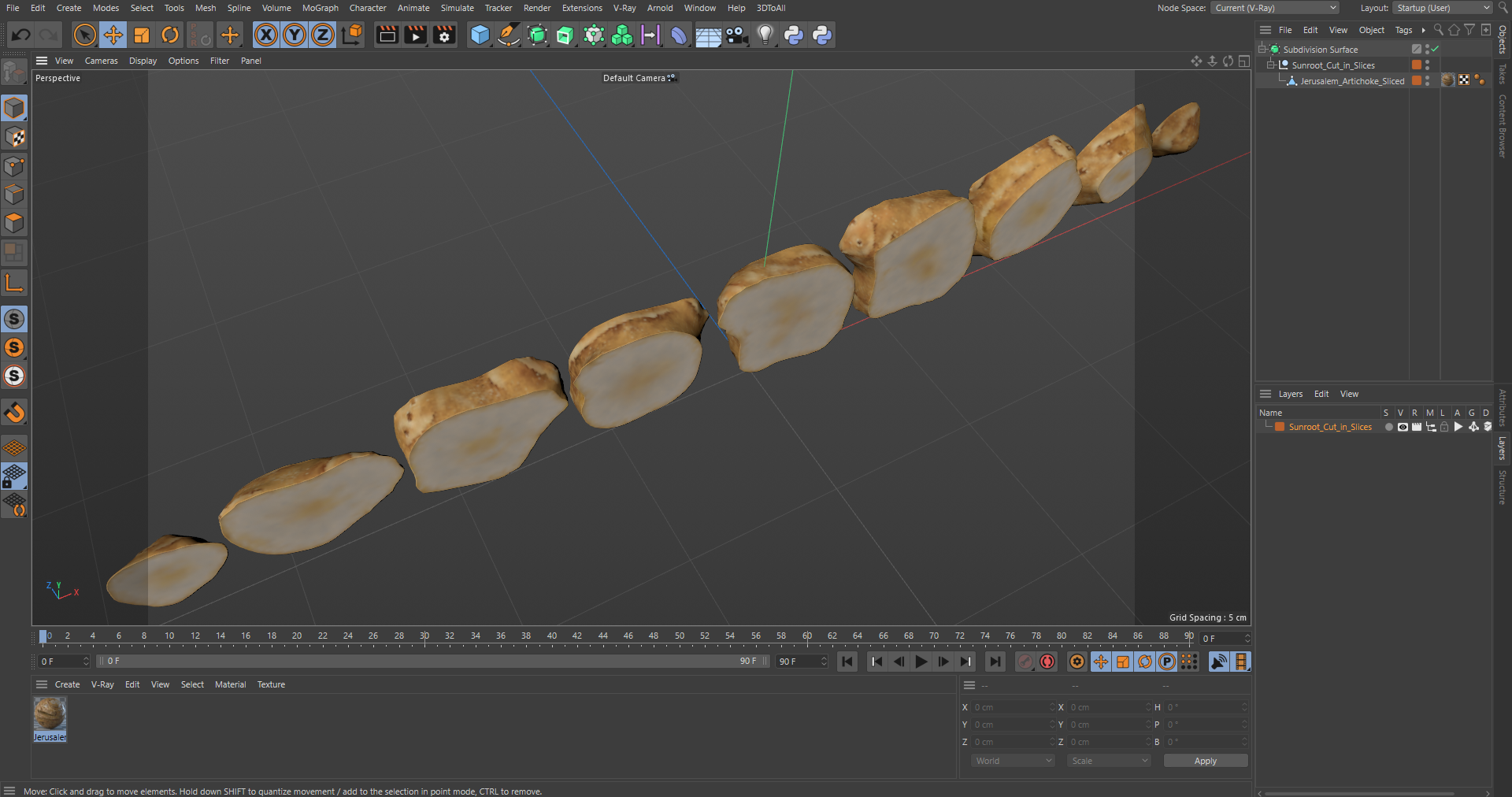Viewport: 1512px width, 797px height.
Task: Open Layers panel hamburger menu
Action: (x=1266, y=394)
